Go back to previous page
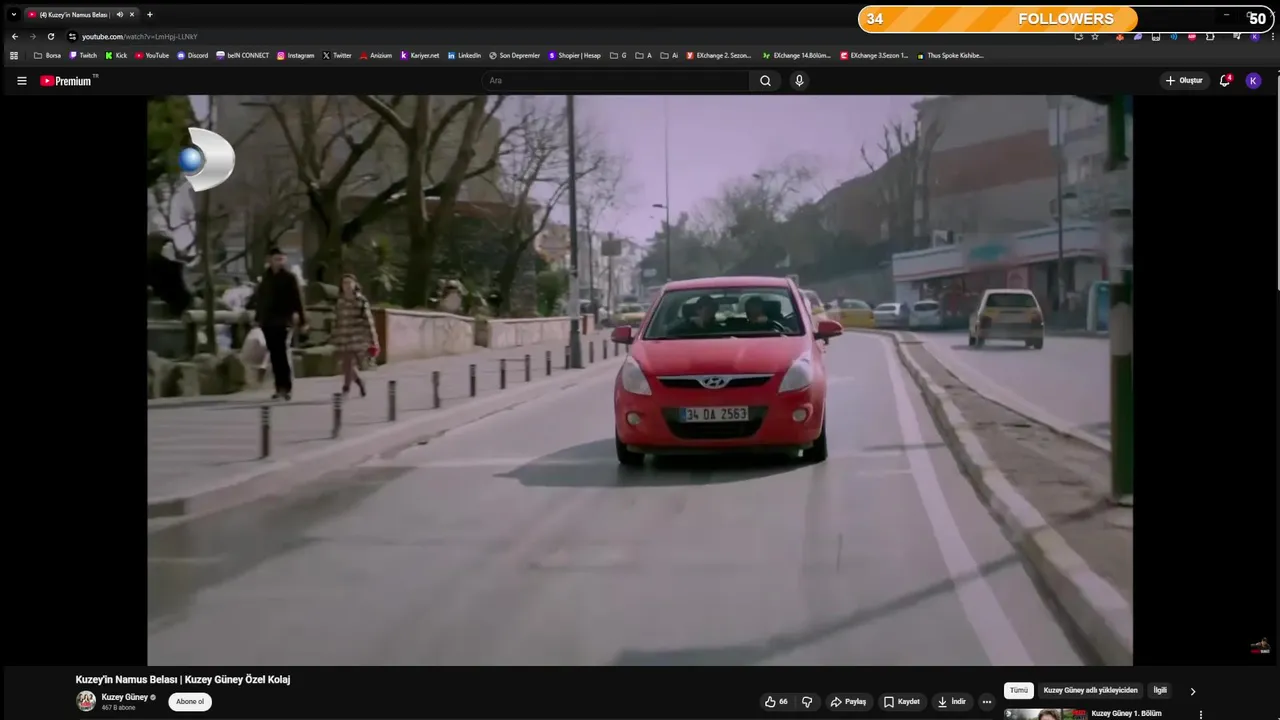 pos(14,36)
